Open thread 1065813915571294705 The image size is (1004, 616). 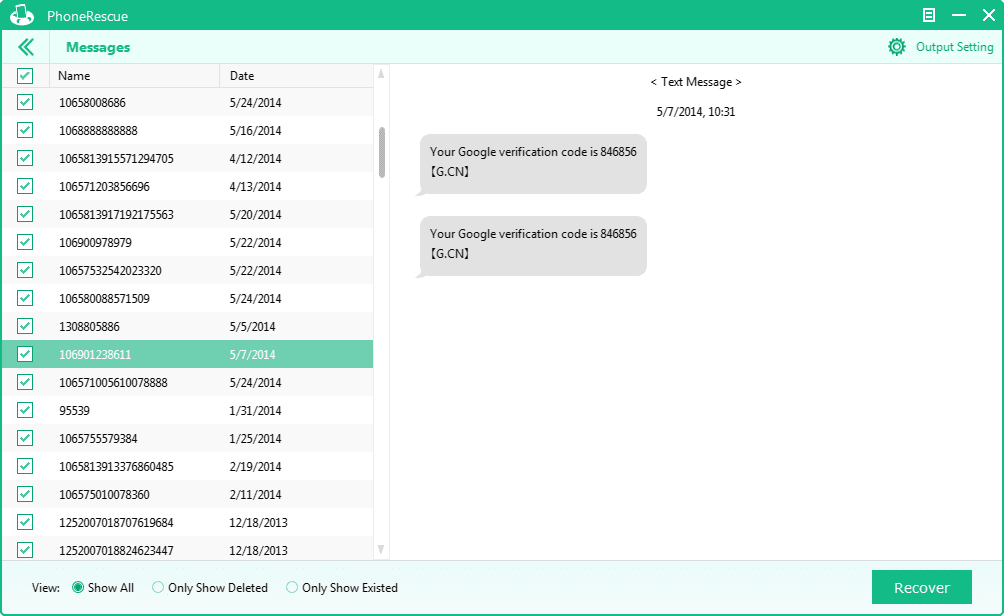point(188,158)
